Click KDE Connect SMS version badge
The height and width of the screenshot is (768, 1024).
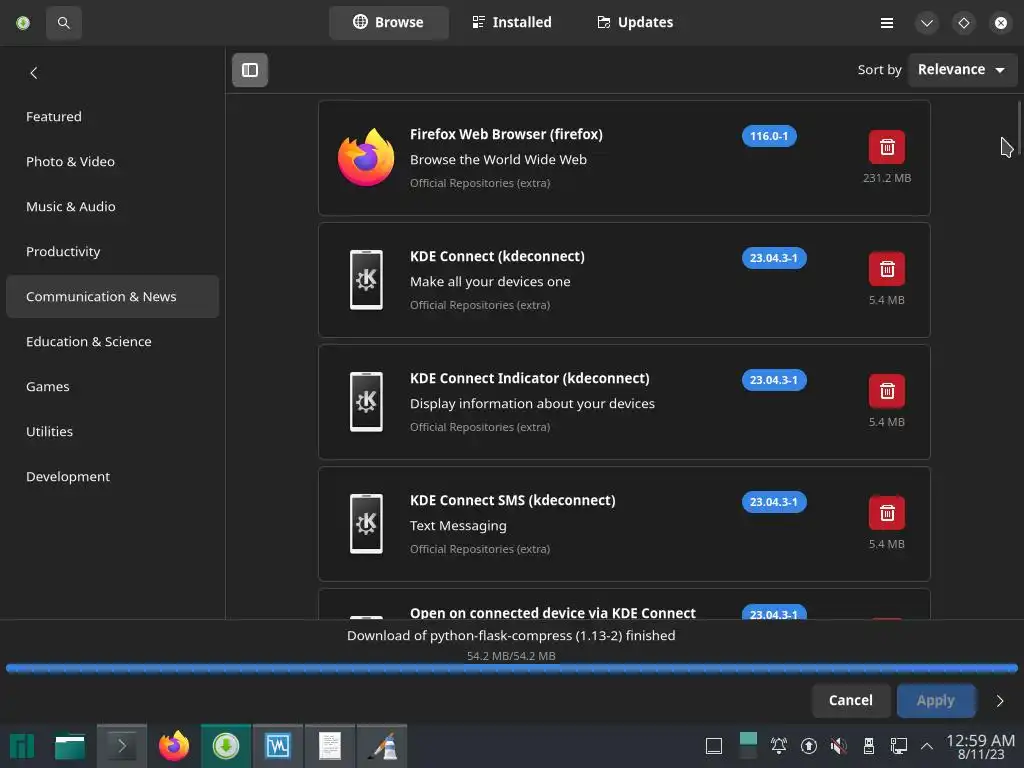(774, 502)
